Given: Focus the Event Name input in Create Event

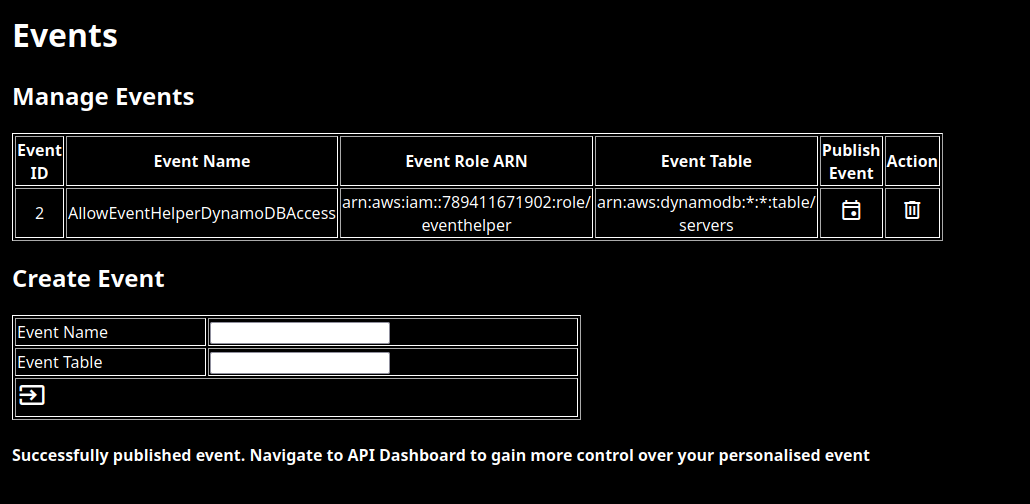Looking at the screenshot, I should pyautogui.click(x=300, y=332).
